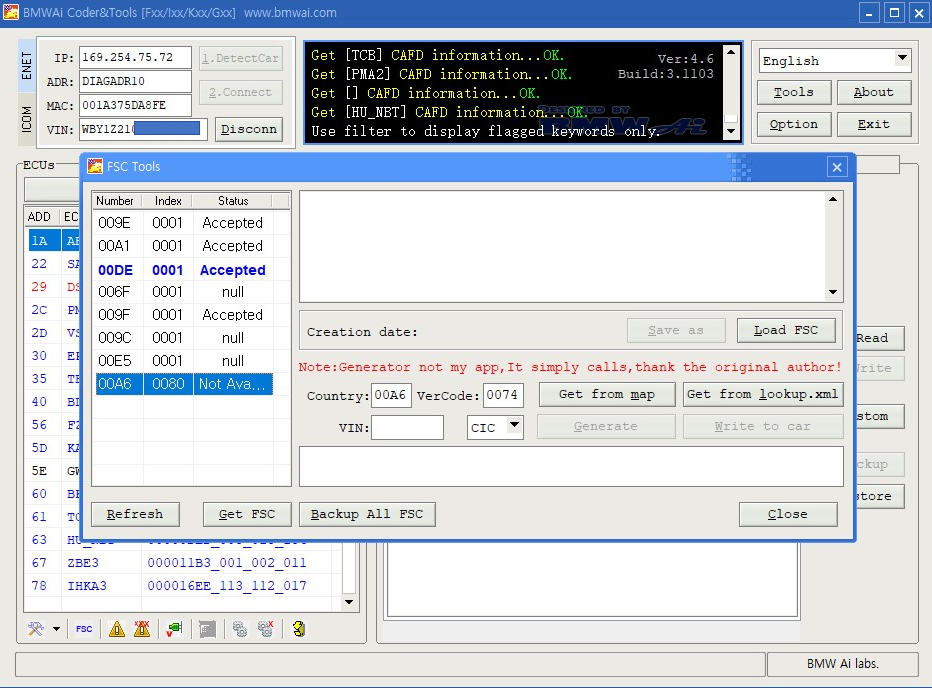Click the Tools button

coord(794,92)
